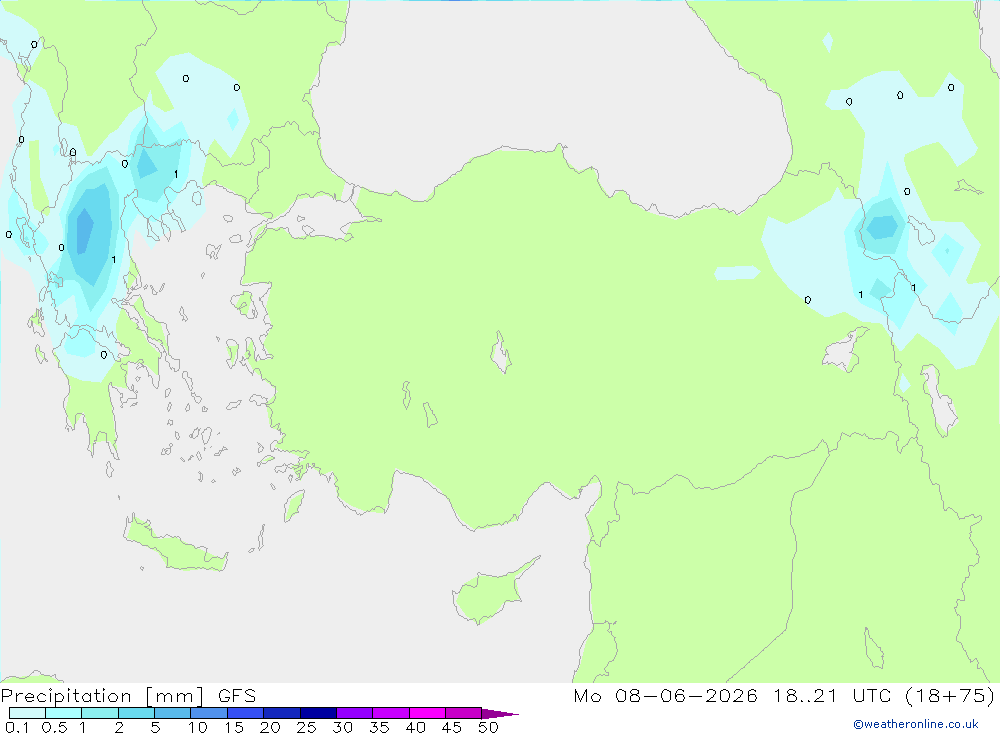
Task: Pick the 30–35 mm legend color swatch
Action: coord(355,713)
